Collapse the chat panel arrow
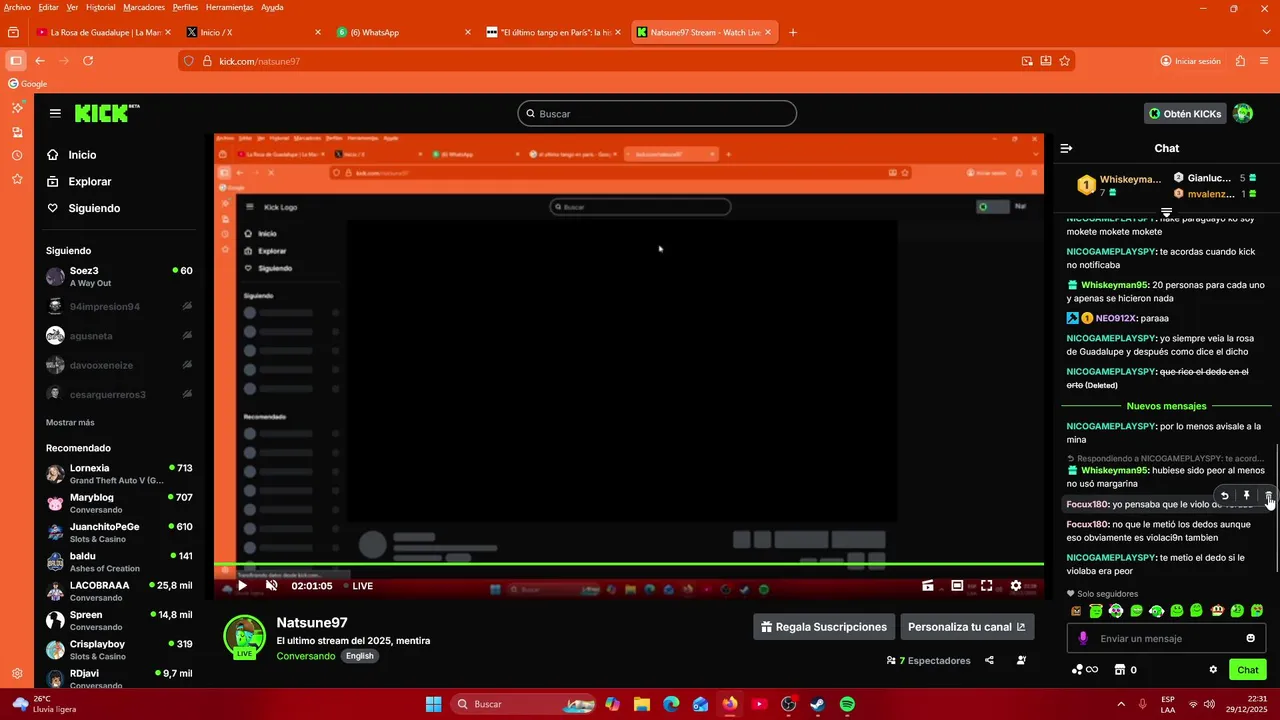Screen dimensions: 1280x720 (x=1066, y=148)
